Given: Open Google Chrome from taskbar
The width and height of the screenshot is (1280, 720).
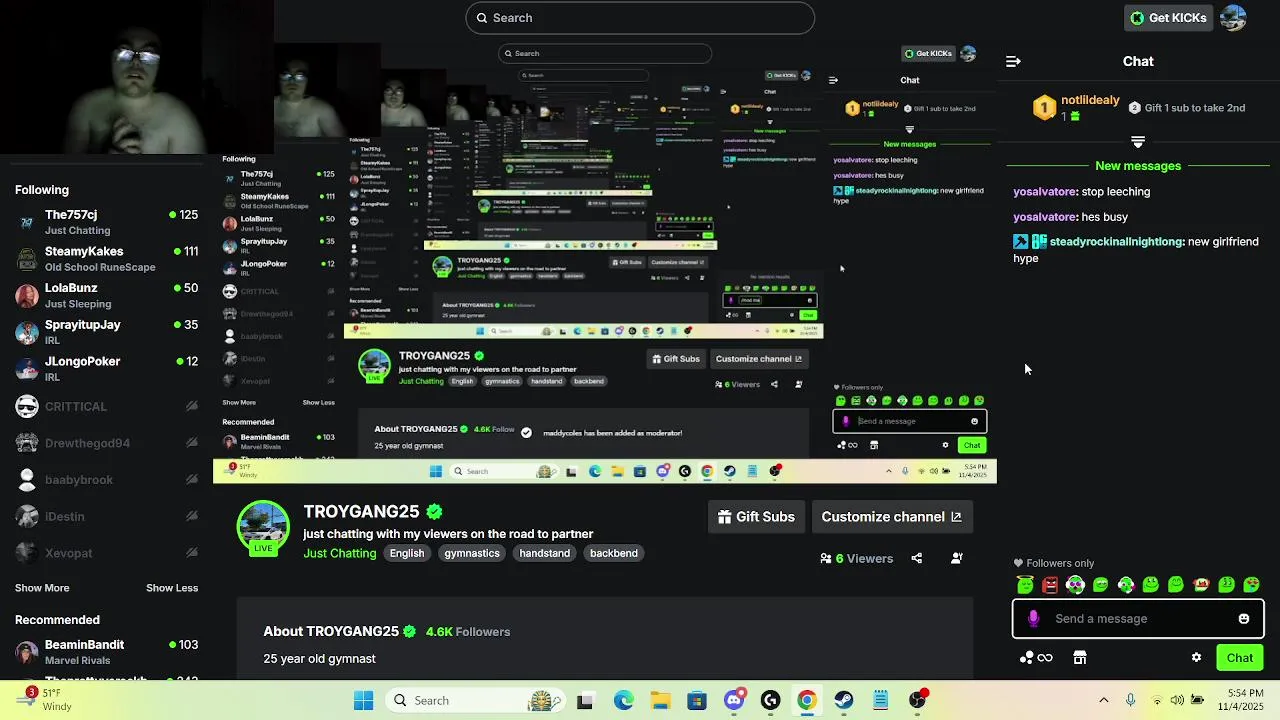Looking at the screenshot, I should point(807,701).
